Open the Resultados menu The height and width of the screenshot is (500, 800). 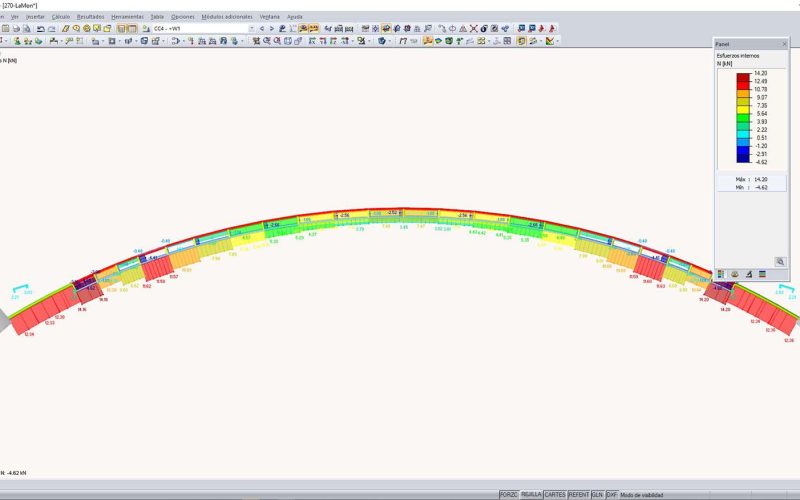point(90,17)
